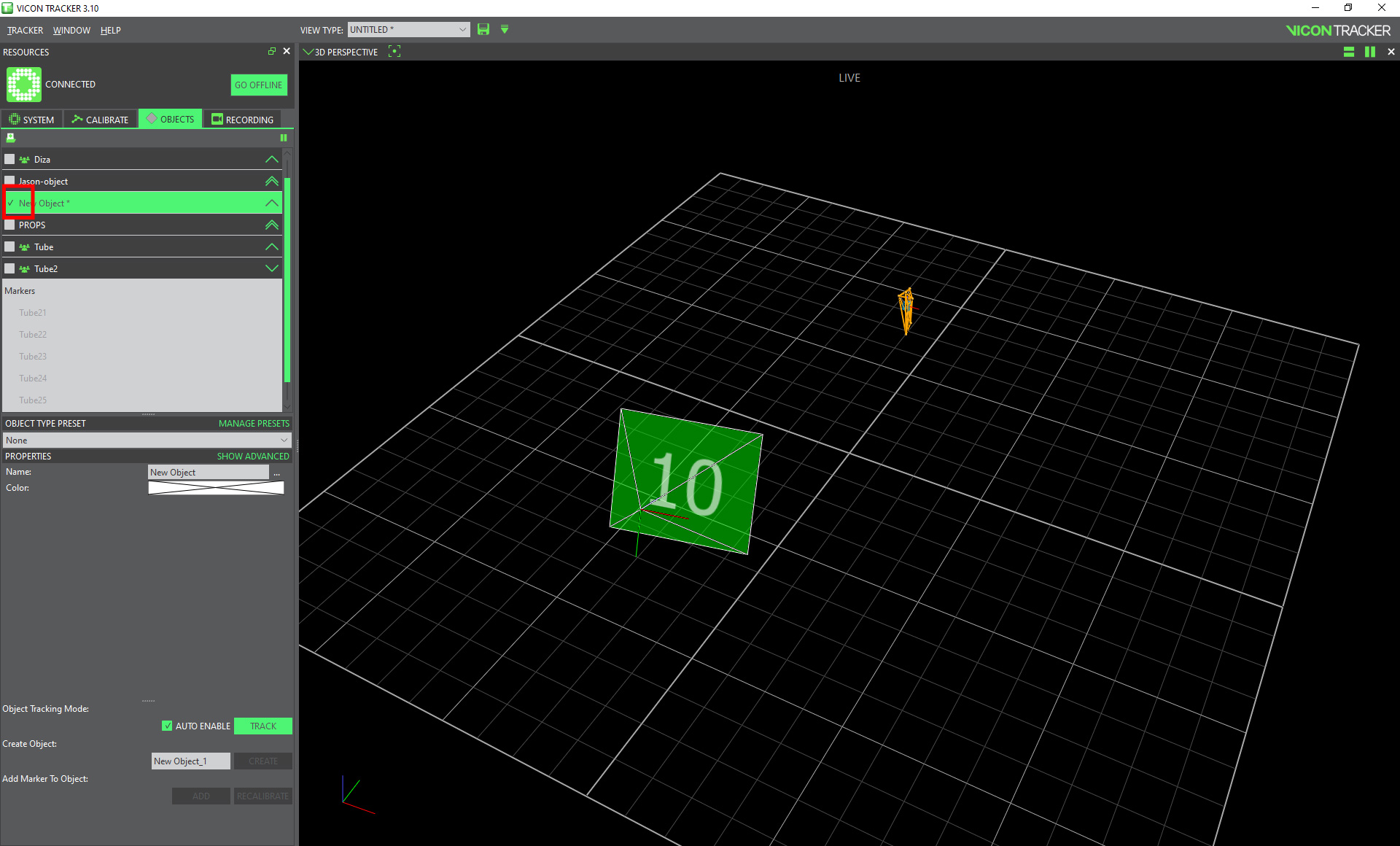Click the object Color swatch
The image size is (1400, 846).
point(216,488)
